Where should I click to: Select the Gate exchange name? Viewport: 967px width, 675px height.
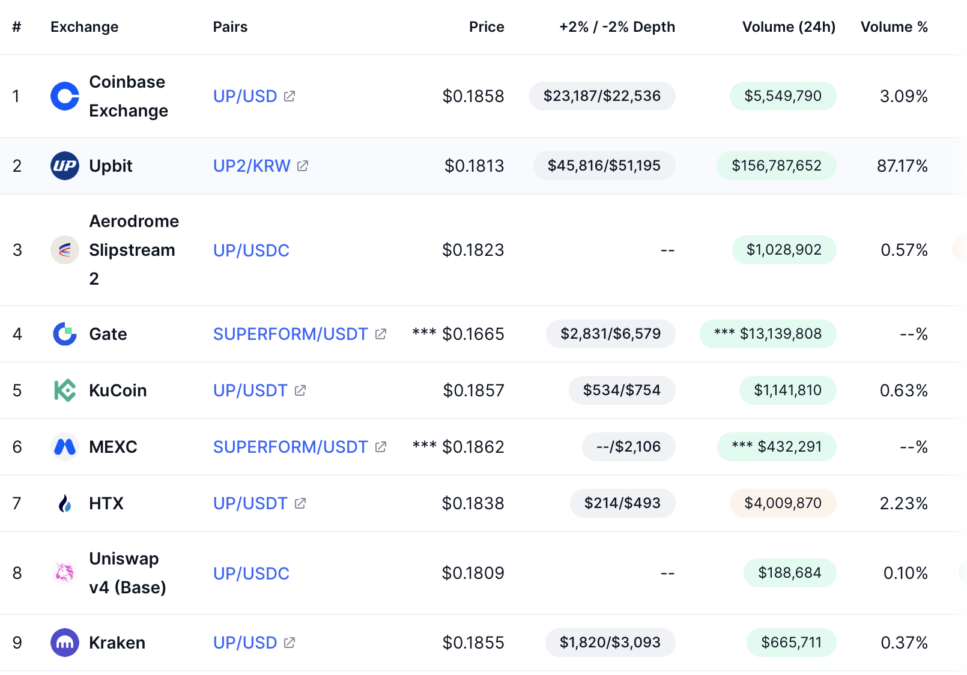pos(108,333)
